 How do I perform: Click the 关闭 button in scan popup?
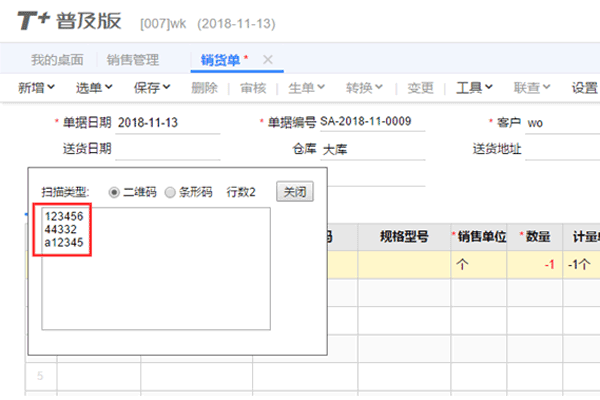(x=293, y=191)
